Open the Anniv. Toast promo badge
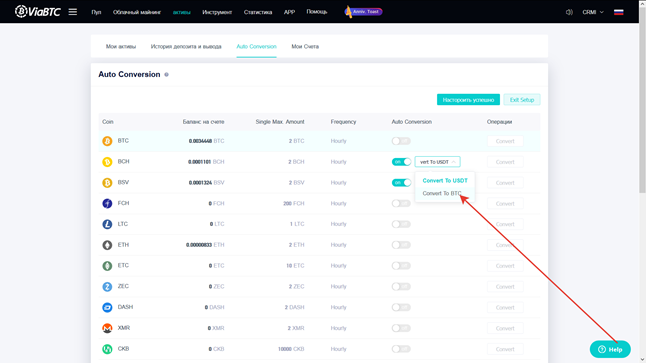The width and height of the screenshot is (646, 363). [363, 12]
